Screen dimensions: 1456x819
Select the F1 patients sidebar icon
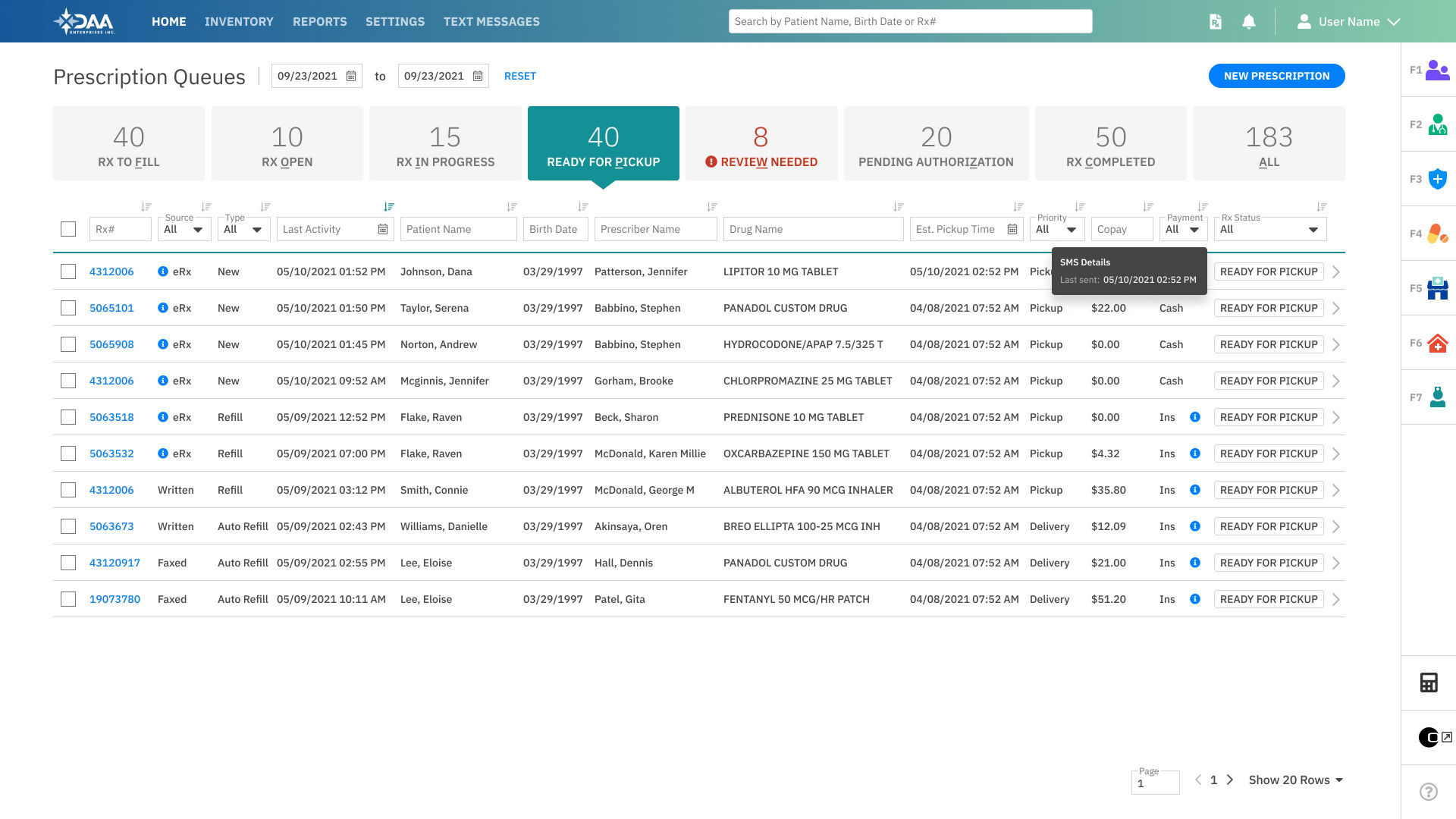pyautogui.click(x=1437, y=69)
